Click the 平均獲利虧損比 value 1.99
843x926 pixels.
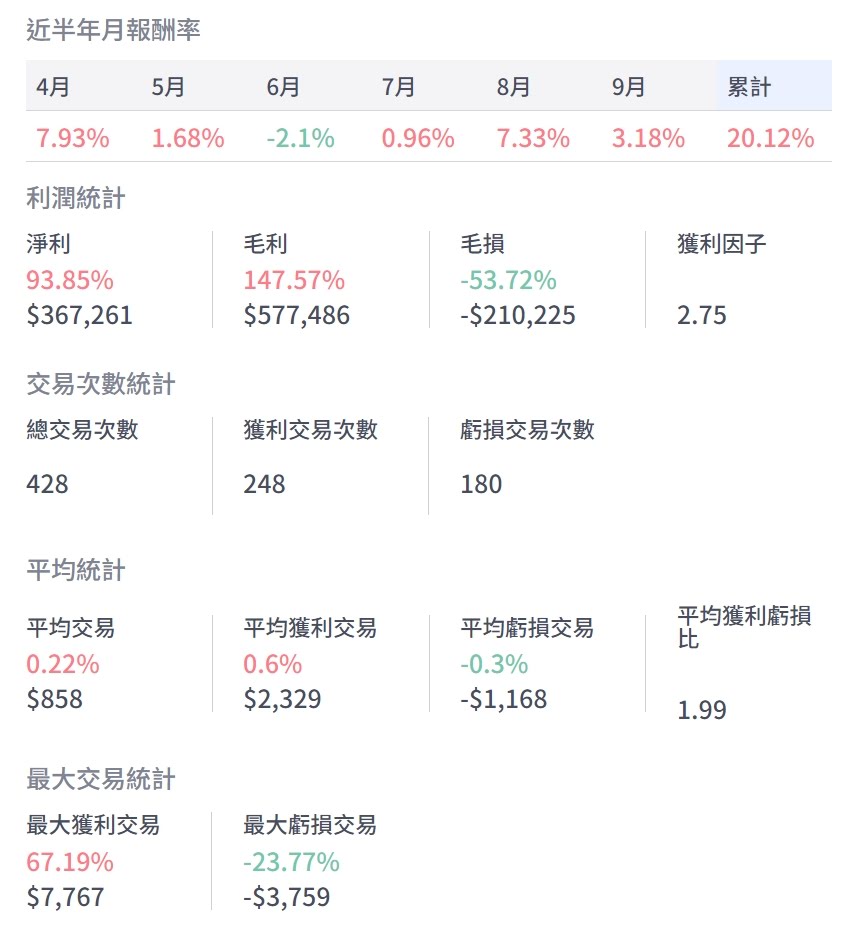pos(702,711)
